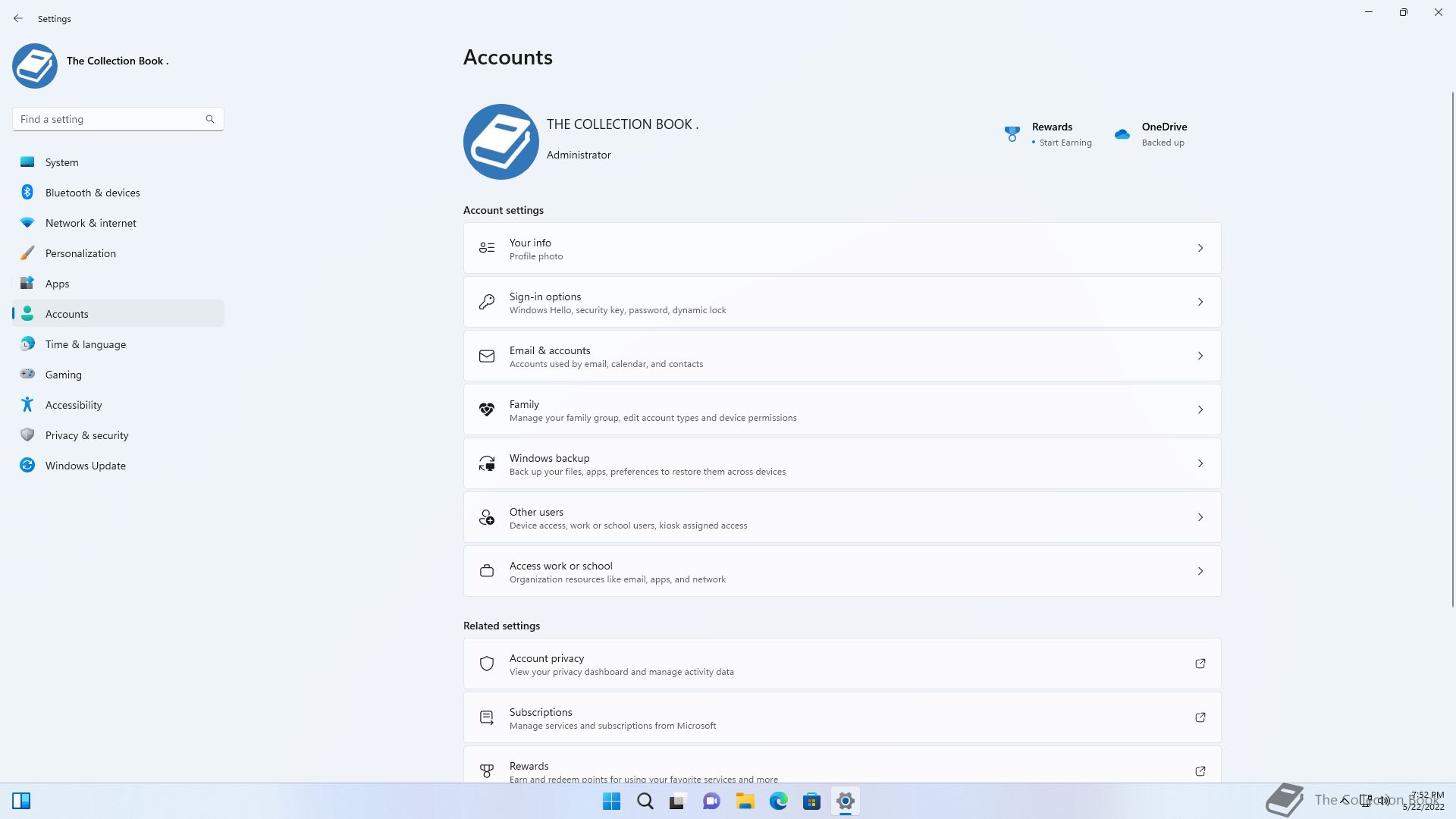Screen dimensions: 1456x819
Task: Open the Bluetooth & devices icon
Action: [27, 192]
